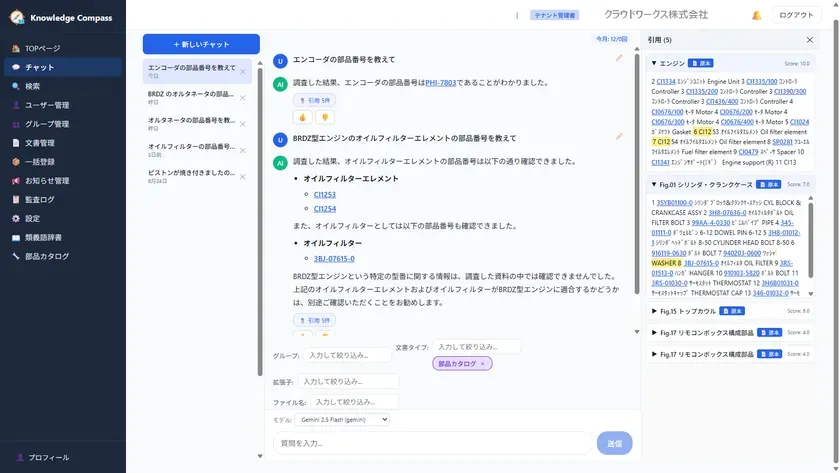Thumbs down the encoder answer
Image resolution: width=840 pixels, height=473 pixels.
pyautogui.click(x=325, y=117)
